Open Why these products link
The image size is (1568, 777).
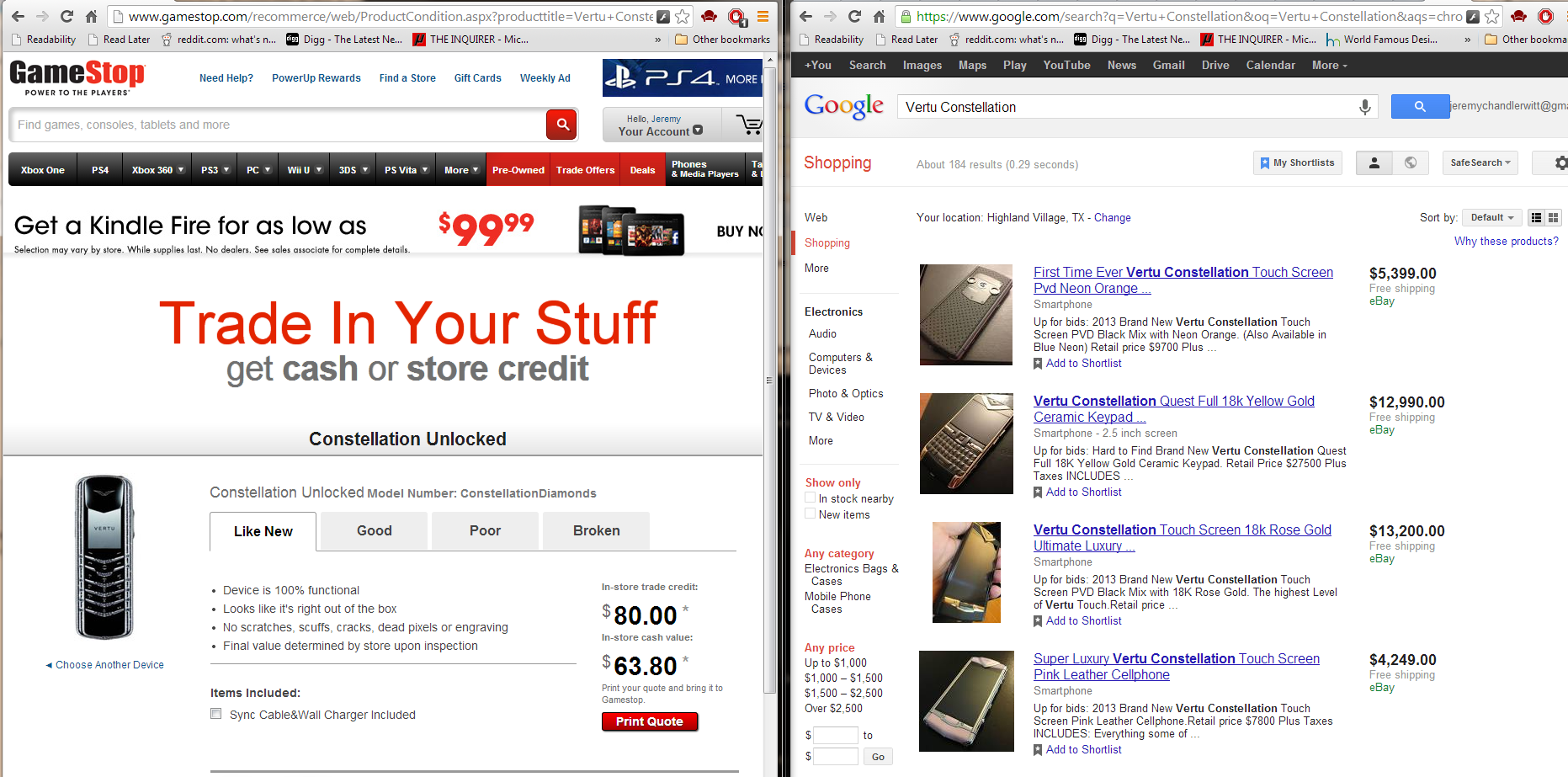point(1506,241)
